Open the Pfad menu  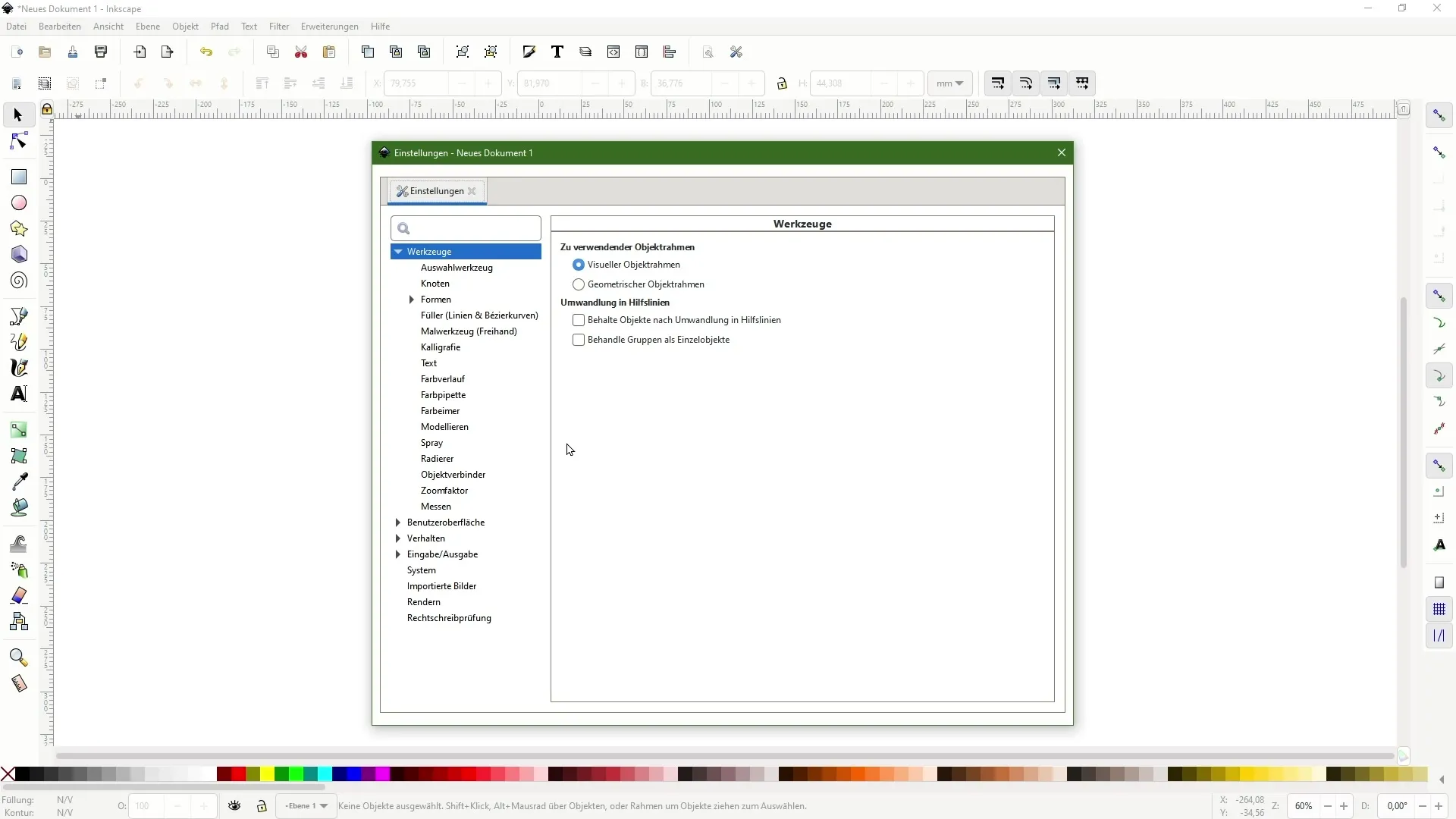(220, 27)
